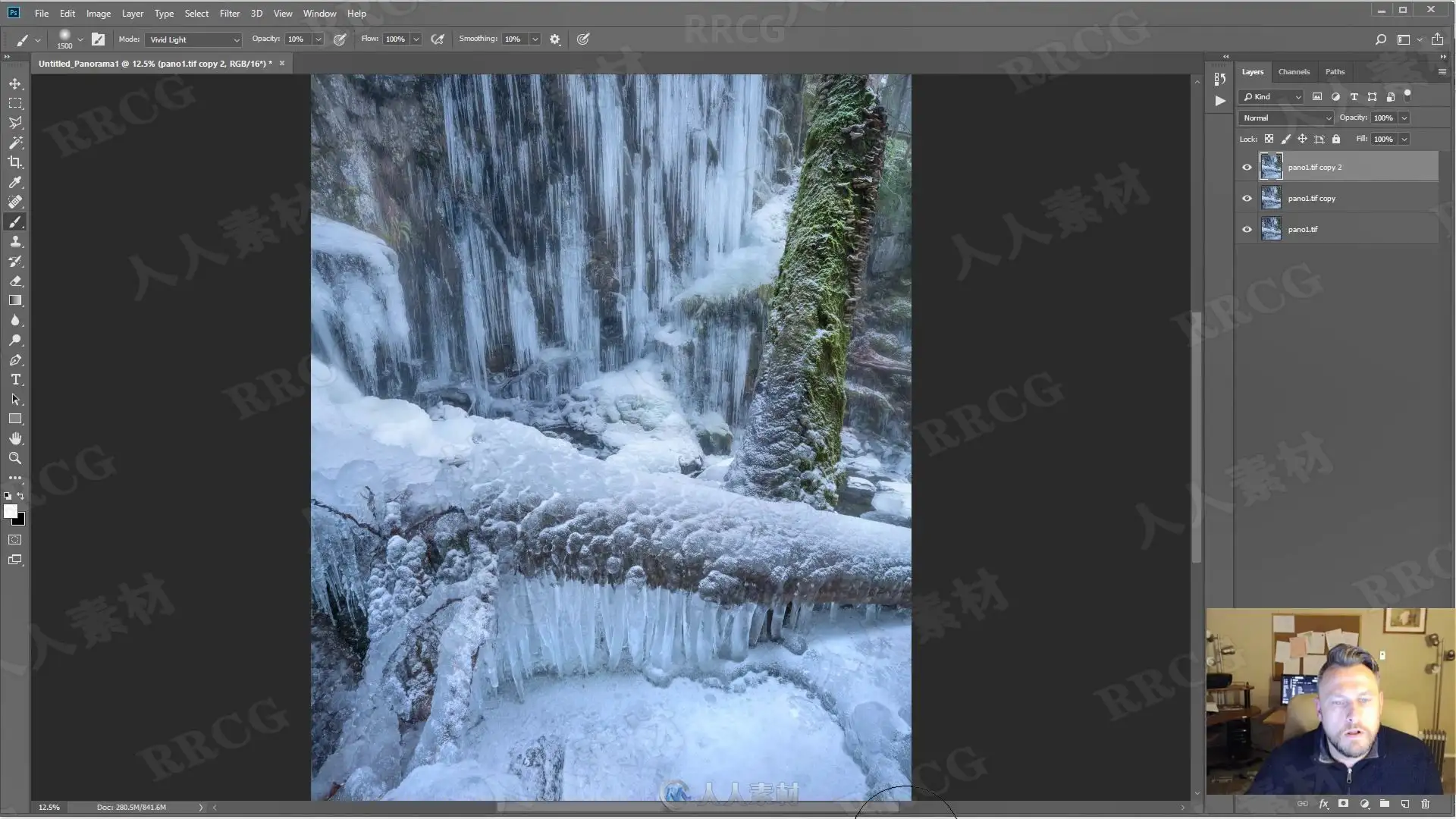The height and width of the screenshot is (819, 1456).
Task: Open the Flow slider dropdown
Action: (x=416, y=39)
